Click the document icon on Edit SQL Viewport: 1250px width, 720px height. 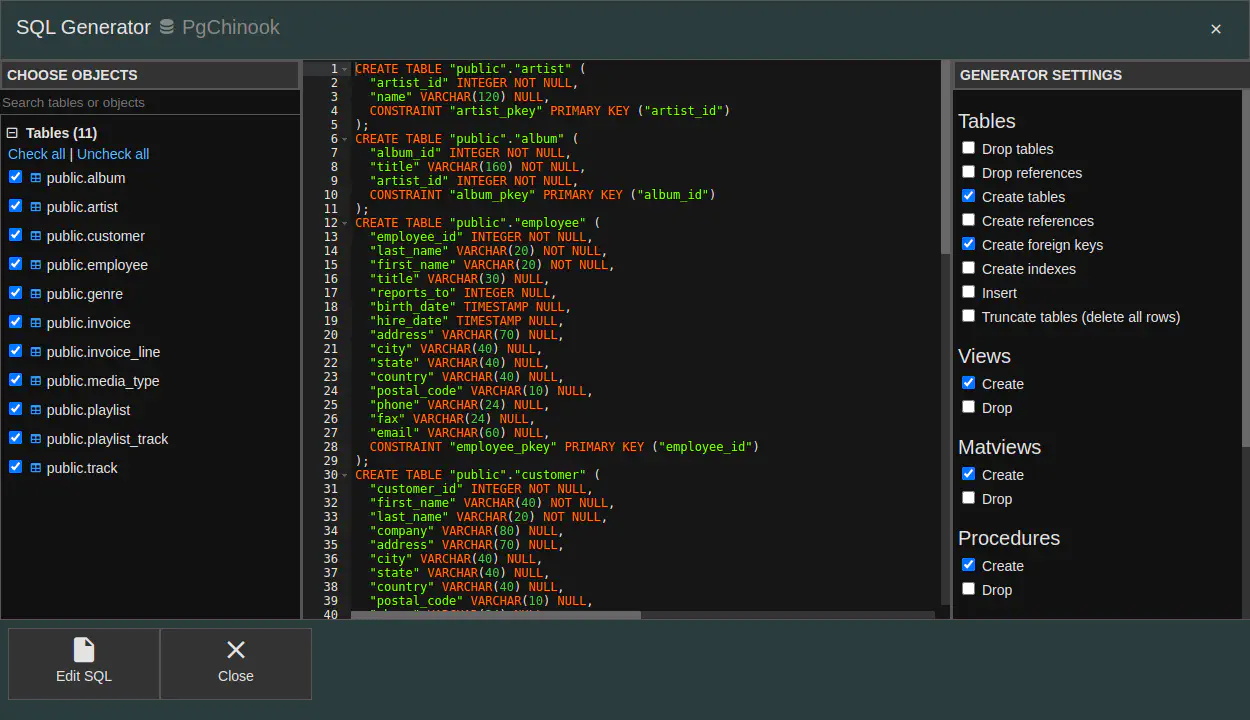(x=84, y=650)
